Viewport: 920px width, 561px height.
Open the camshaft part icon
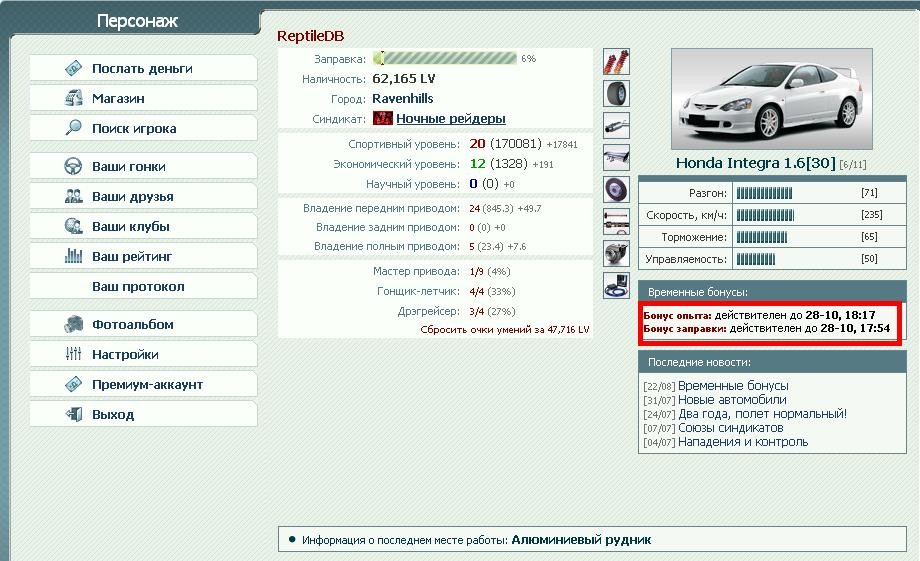click(x=616, y=221)
